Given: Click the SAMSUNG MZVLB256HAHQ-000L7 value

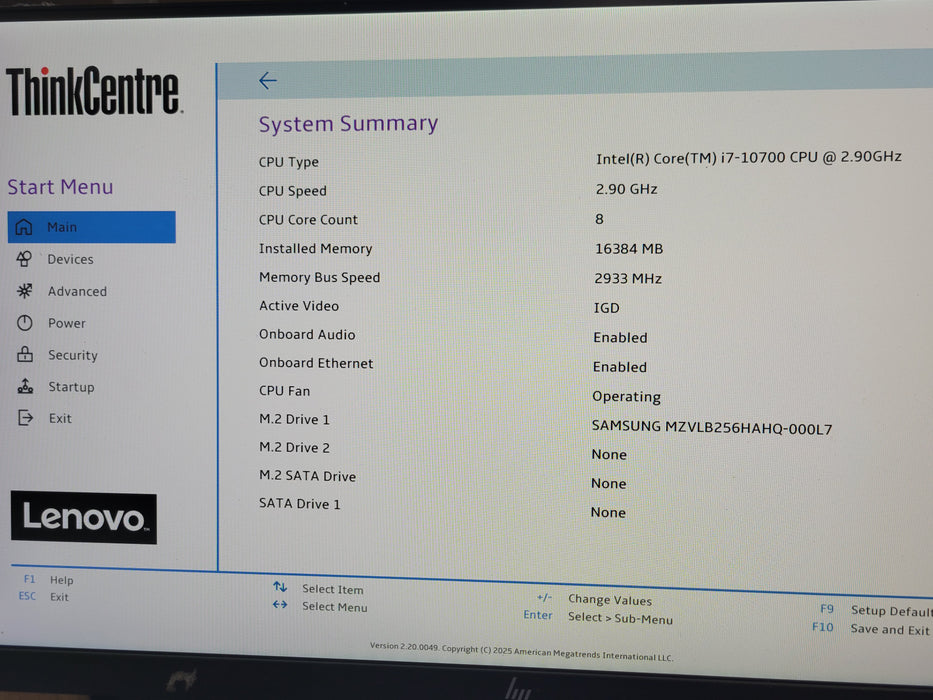Looking at the screenshot, I should pyautogui.click(x=712, y=427).
